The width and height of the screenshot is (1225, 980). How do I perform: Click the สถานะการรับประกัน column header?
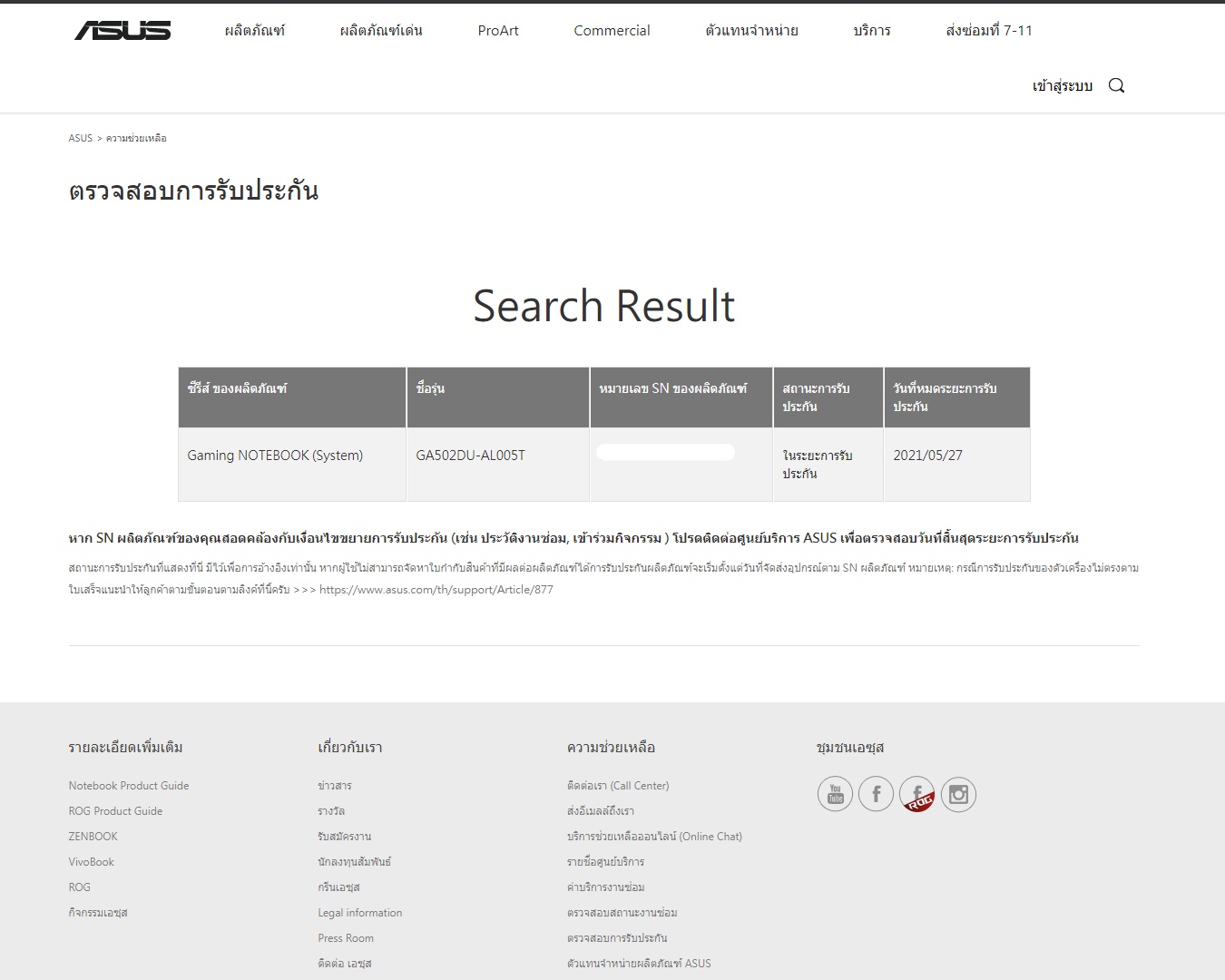(828, 397)
